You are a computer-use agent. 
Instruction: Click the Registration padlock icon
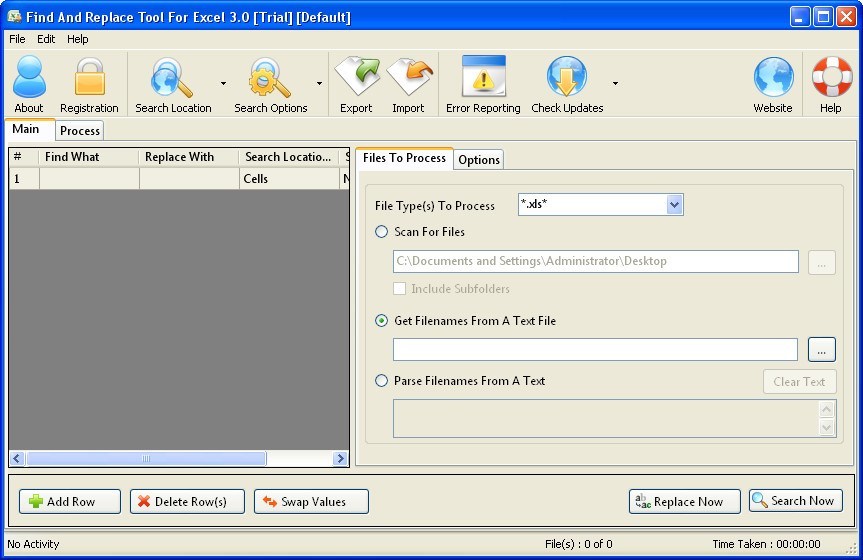(90, 77)
